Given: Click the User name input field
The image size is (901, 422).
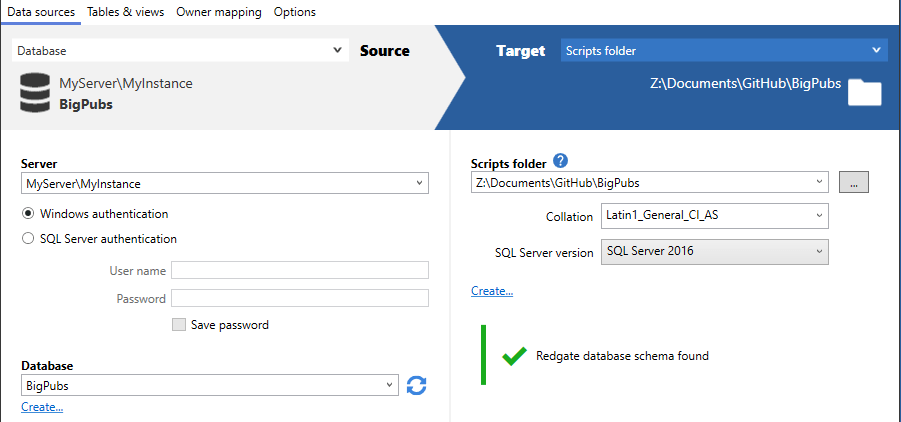Looking at the screenshot, I should click(300, 270).
